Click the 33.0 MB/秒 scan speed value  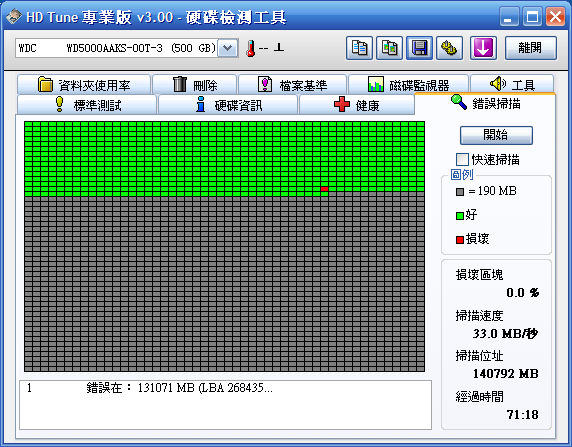click(x=505, y=333)
